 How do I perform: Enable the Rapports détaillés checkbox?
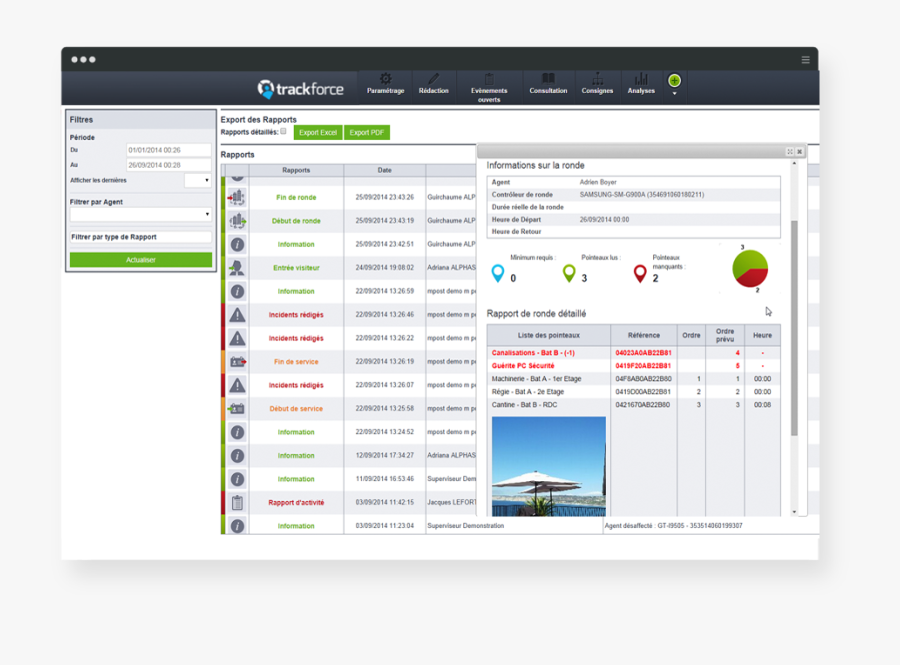coord(284,131)
